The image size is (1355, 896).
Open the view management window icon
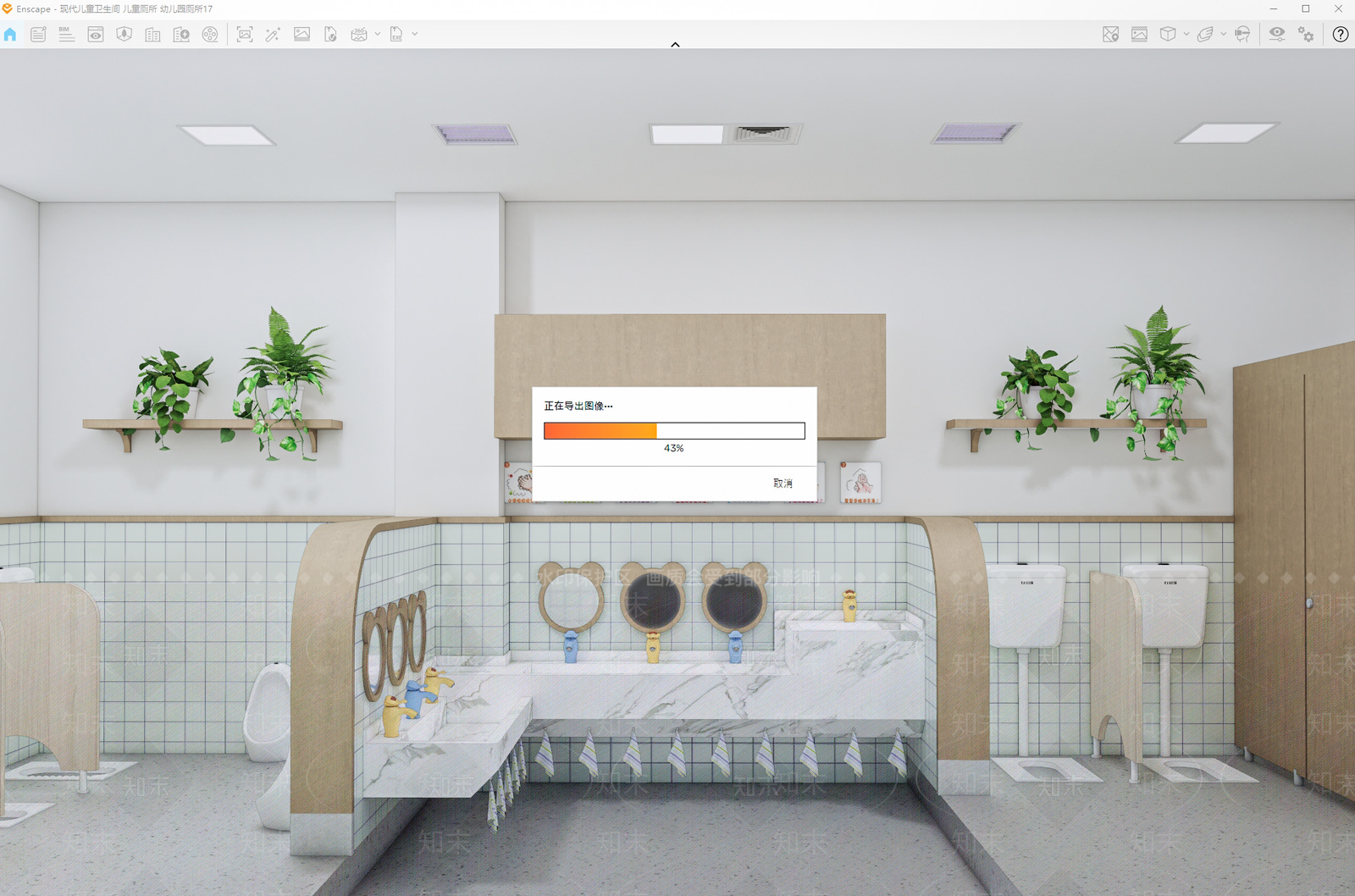[x=96, y=35]
